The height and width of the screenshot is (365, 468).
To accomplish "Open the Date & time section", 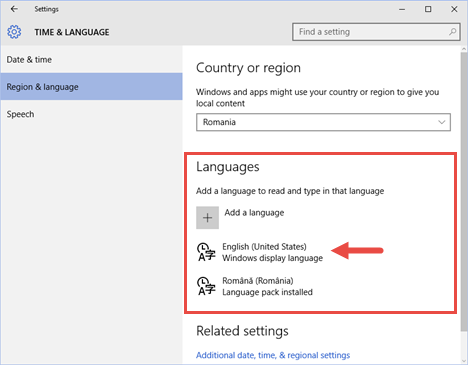I will [91, 60].
